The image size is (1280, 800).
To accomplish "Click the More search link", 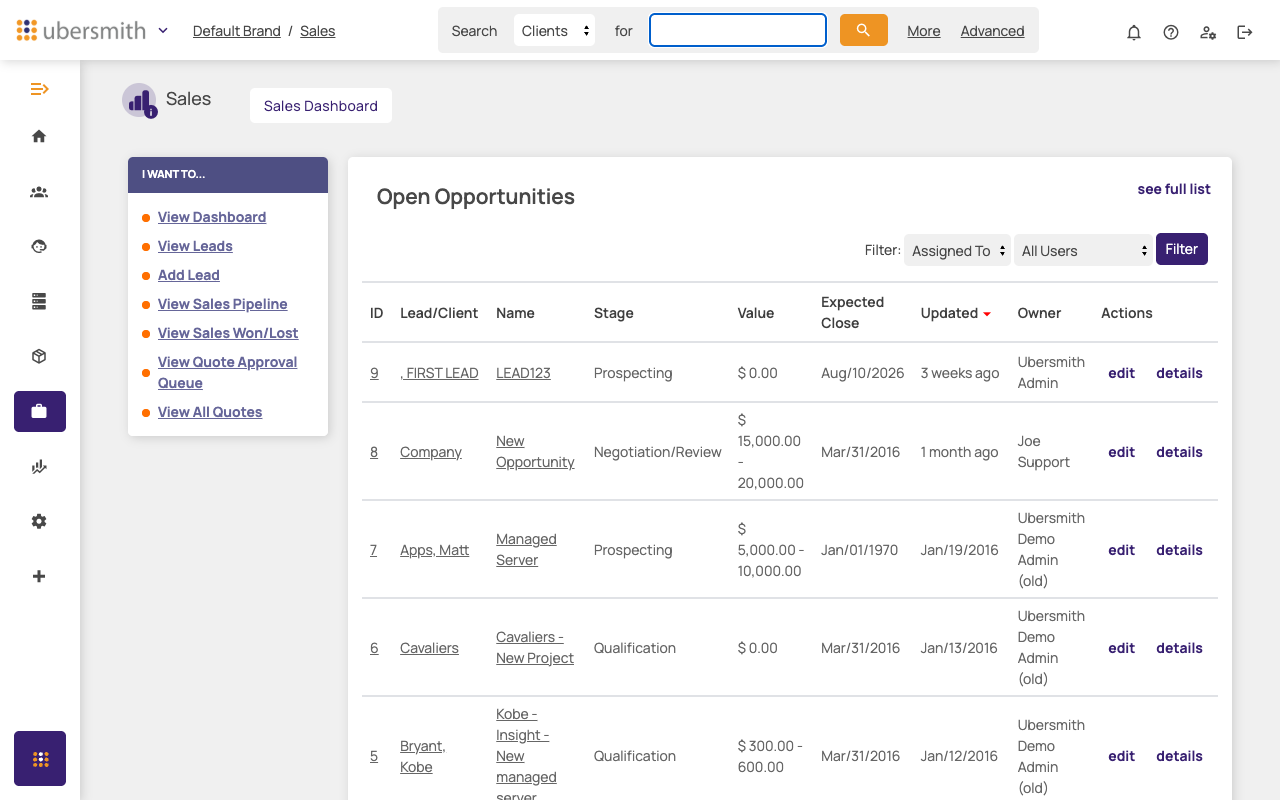I will 924,31.
